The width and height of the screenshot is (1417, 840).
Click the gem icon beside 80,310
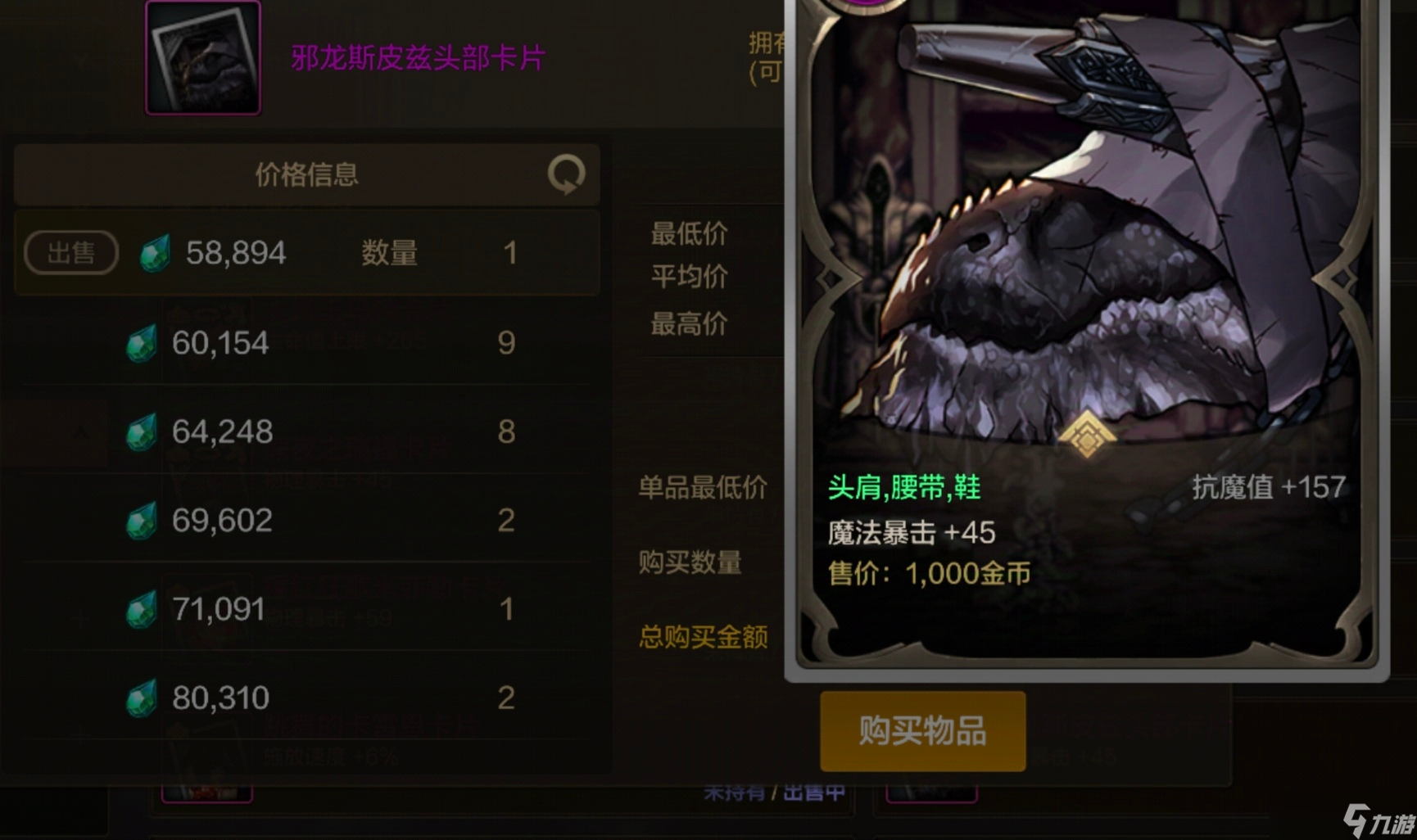[141, 698]
